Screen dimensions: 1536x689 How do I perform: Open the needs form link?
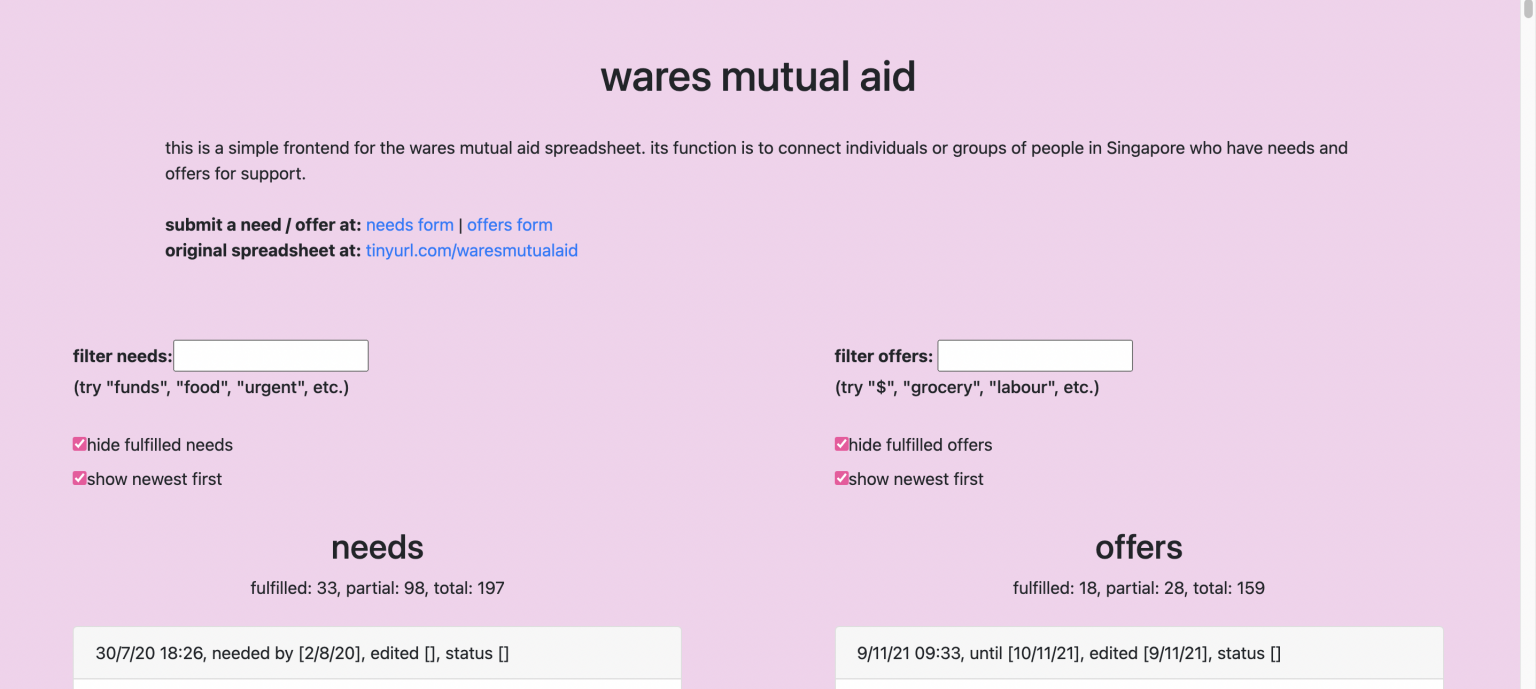point(409,224)
